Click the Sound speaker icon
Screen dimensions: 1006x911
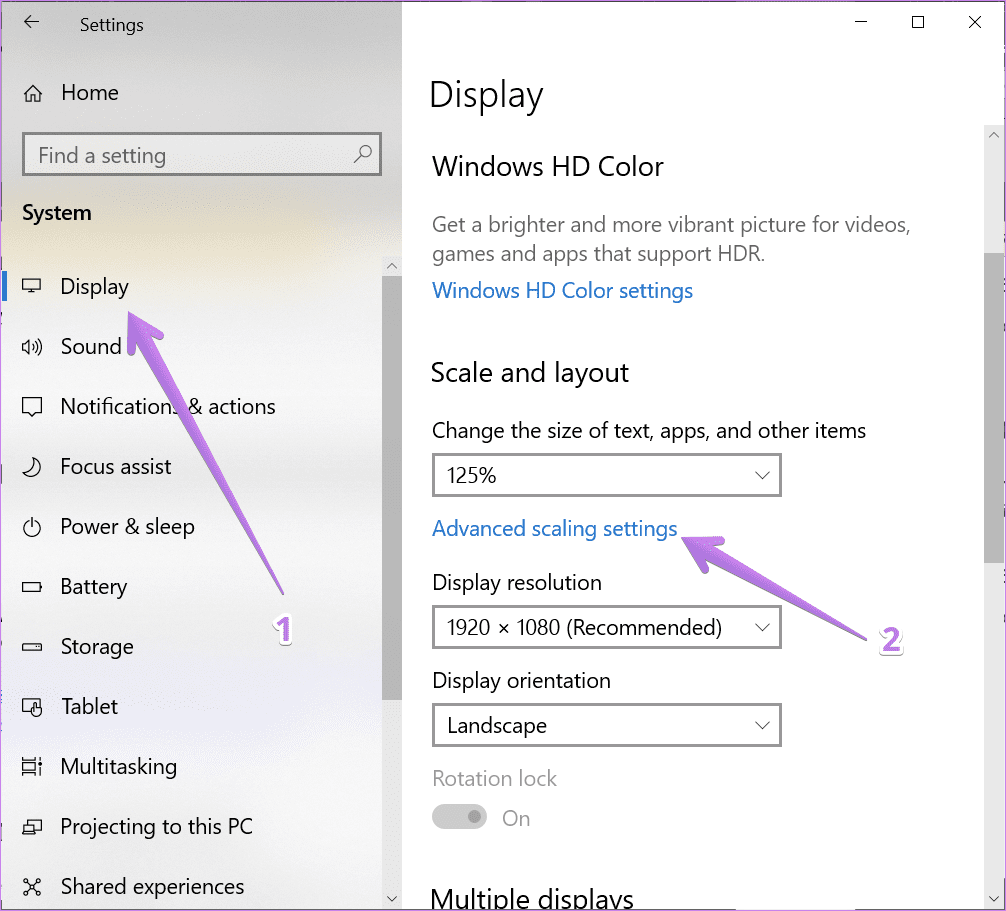coord(32,347)
